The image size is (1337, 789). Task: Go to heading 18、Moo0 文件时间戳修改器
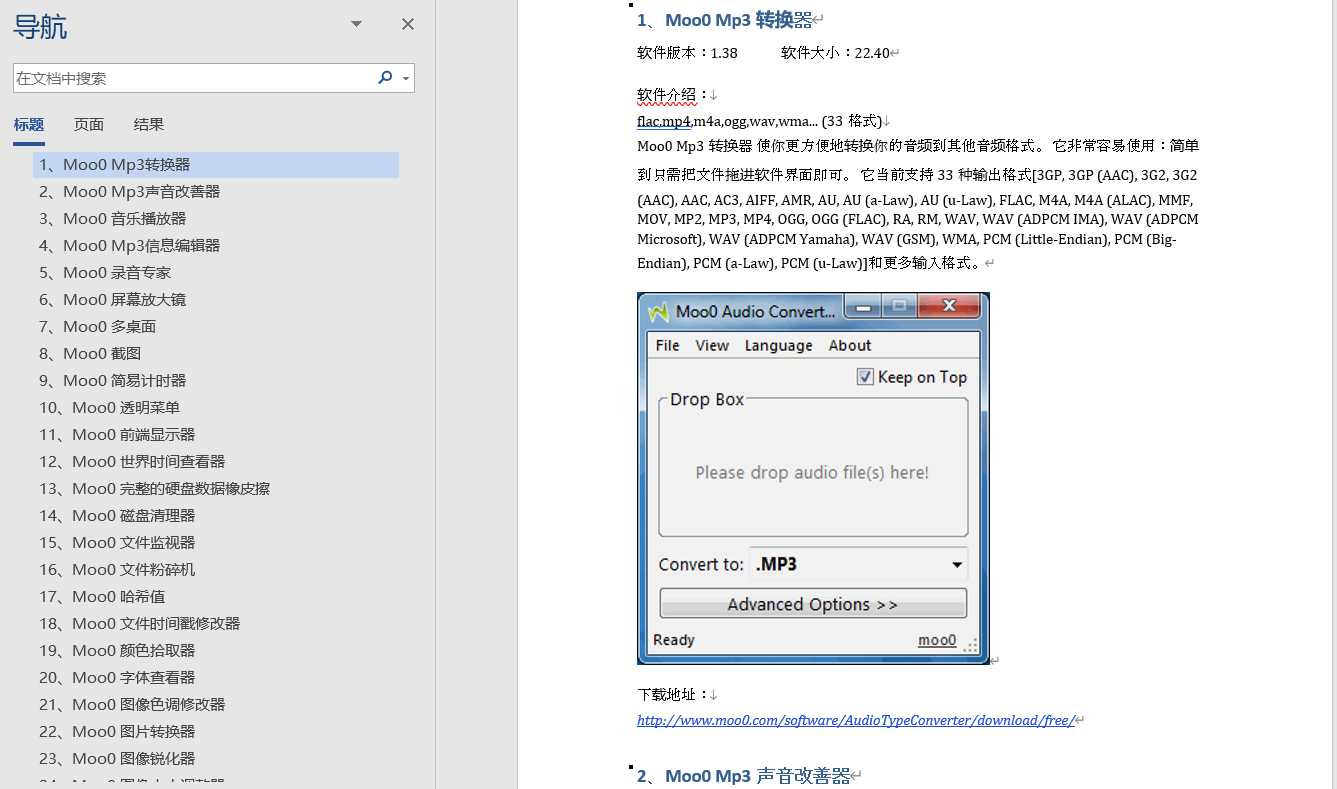(140, 624)
